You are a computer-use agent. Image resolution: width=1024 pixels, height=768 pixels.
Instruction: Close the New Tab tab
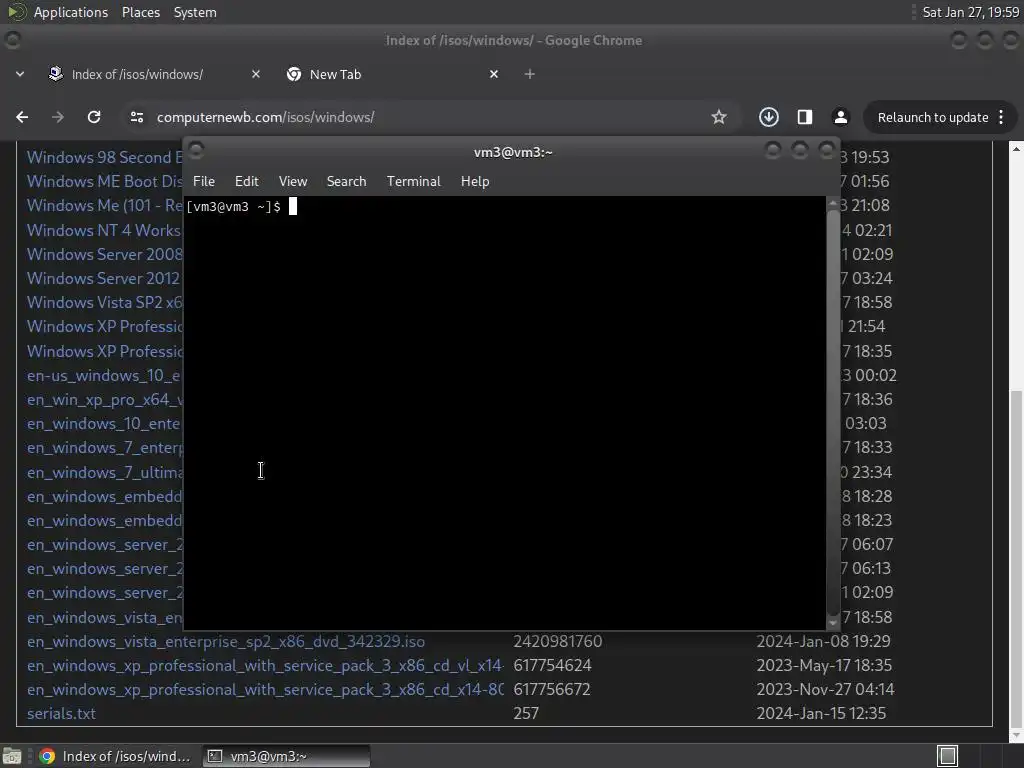tap(494, 74)
